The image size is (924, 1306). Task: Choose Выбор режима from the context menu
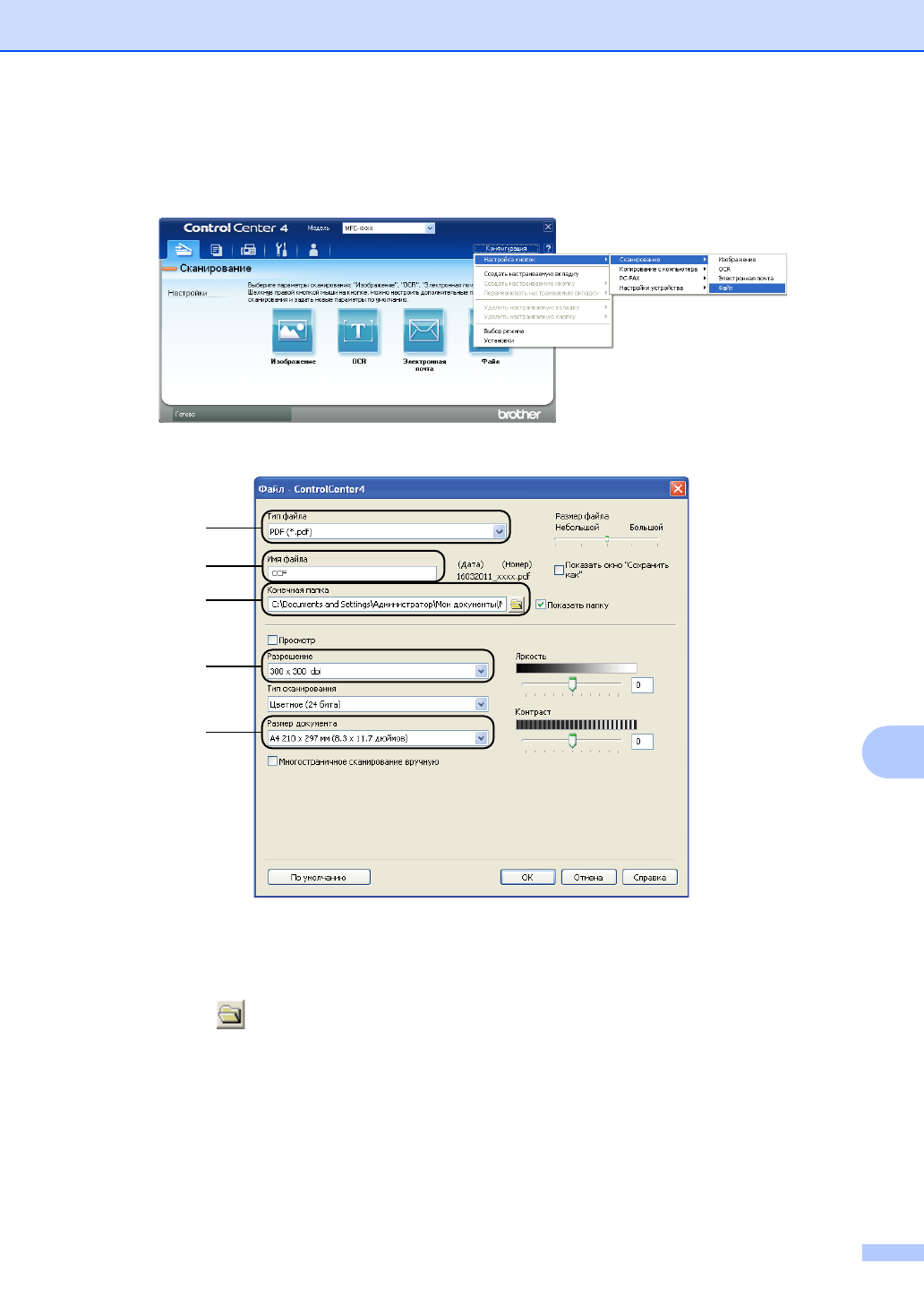504,331
